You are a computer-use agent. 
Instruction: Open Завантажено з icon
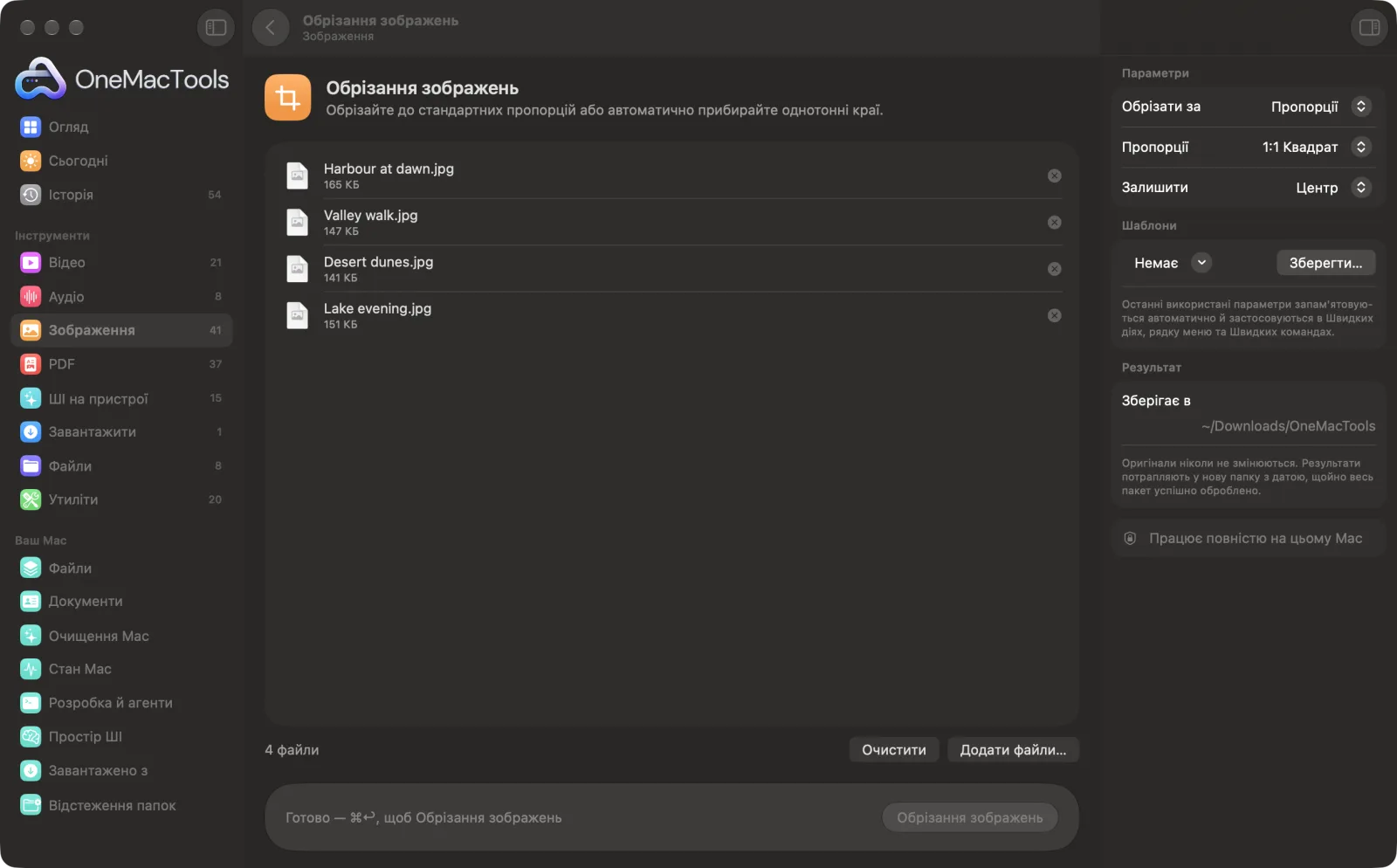point(31,770)
